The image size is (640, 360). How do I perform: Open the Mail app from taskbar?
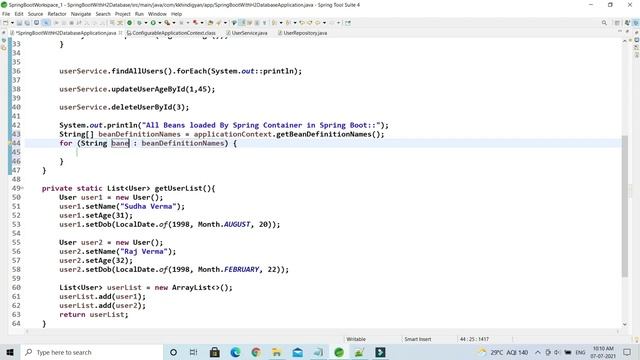pos(298,352)
